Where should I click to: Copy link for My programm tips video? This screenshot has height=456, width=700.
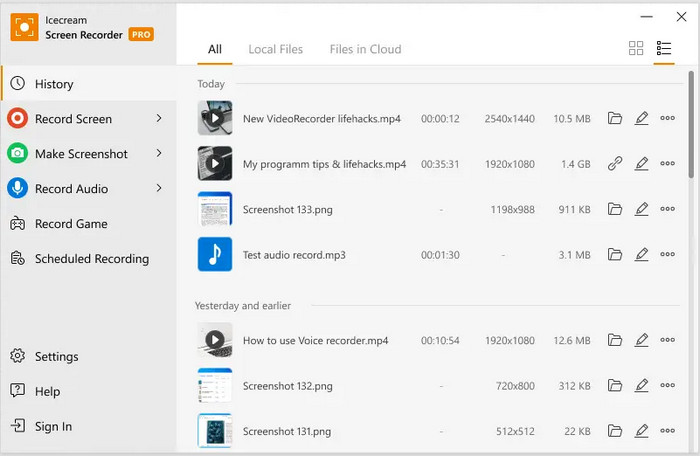tap(615, 164)
